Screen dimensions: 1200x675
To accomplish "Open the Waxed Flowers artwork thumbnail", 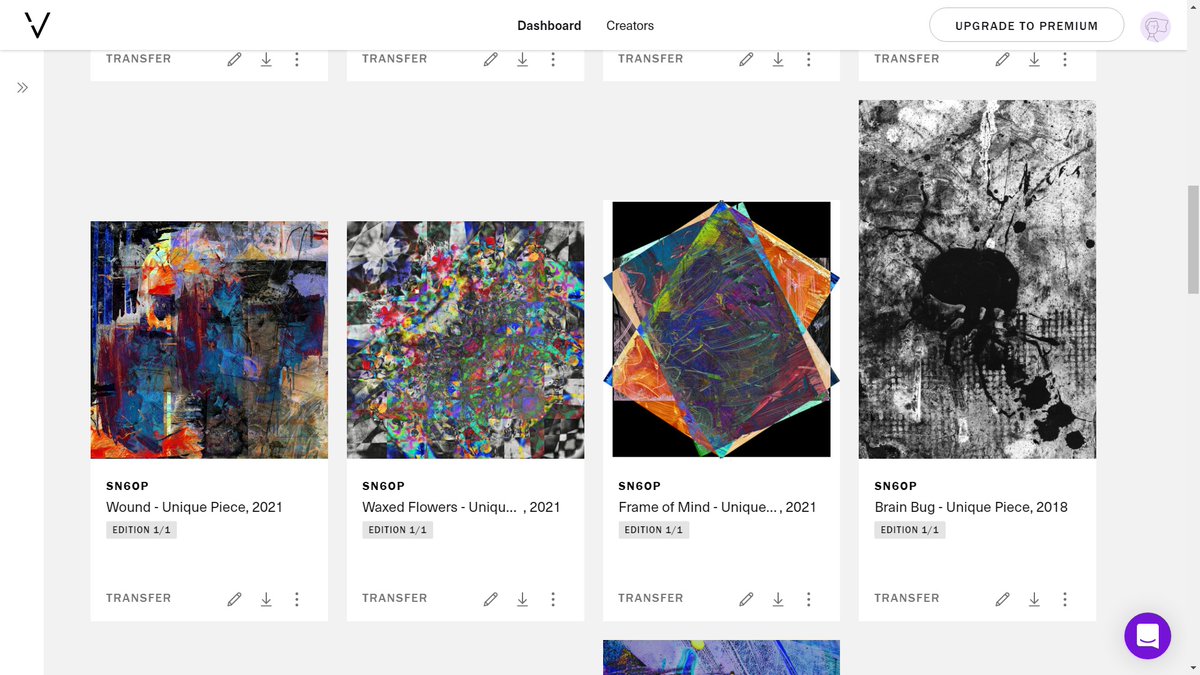I will [465, 340].
